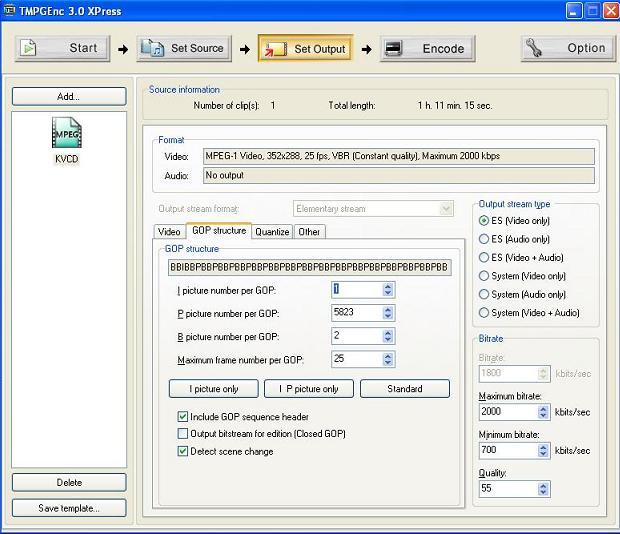Click Maximum frame number per GOP spinner

388,359
